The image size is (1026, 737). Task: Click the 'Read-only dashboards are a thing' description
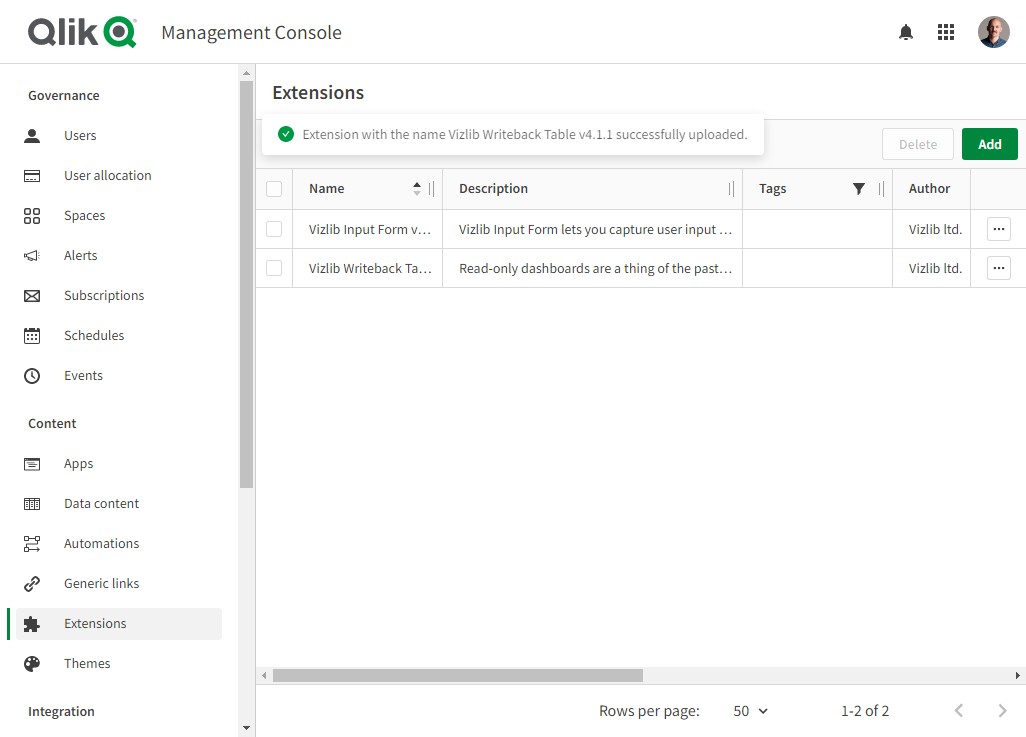pos(595,268)
